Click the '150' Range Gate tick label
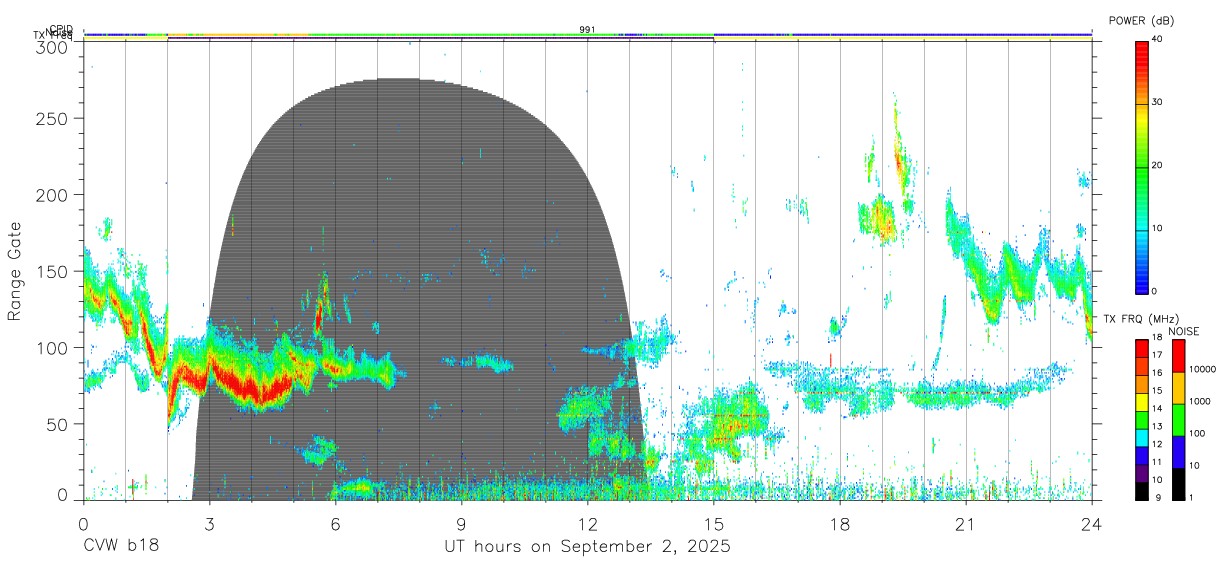Viewport: 1228px width, 567px height. (x=52, y=271)
